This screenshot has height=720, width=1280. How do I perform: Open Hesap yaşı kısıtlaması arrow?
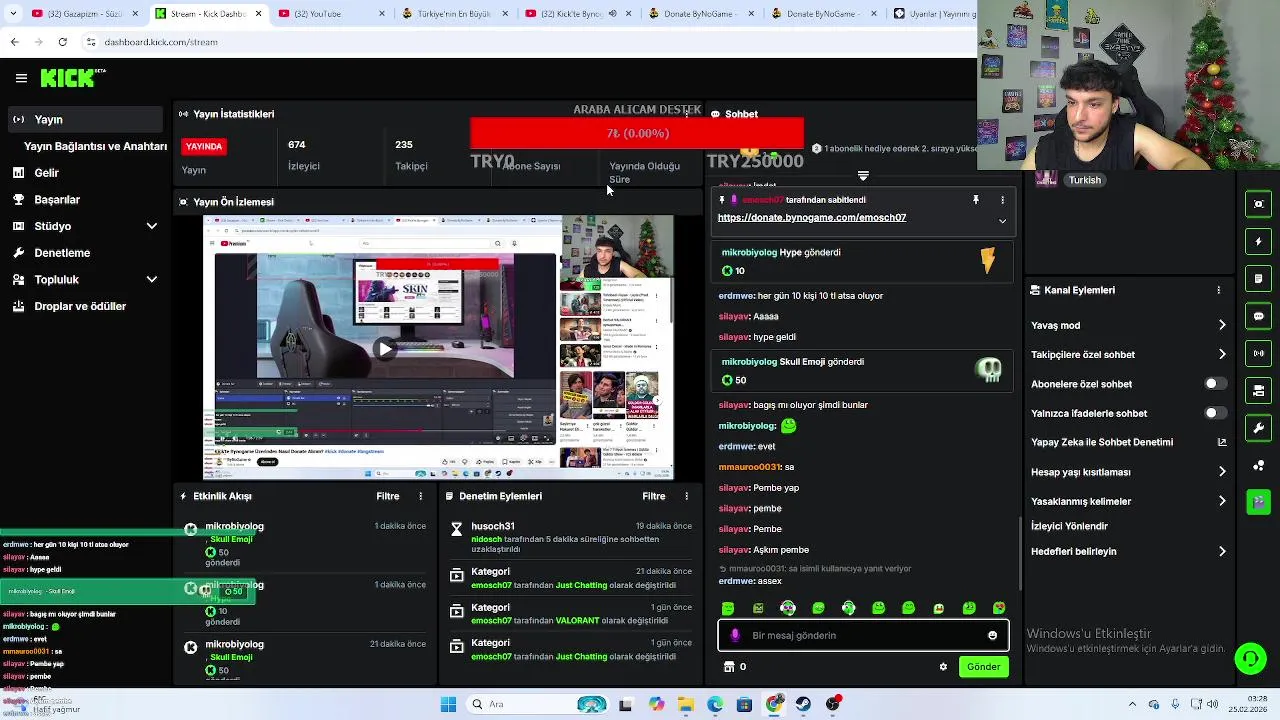pos(1222,472)
